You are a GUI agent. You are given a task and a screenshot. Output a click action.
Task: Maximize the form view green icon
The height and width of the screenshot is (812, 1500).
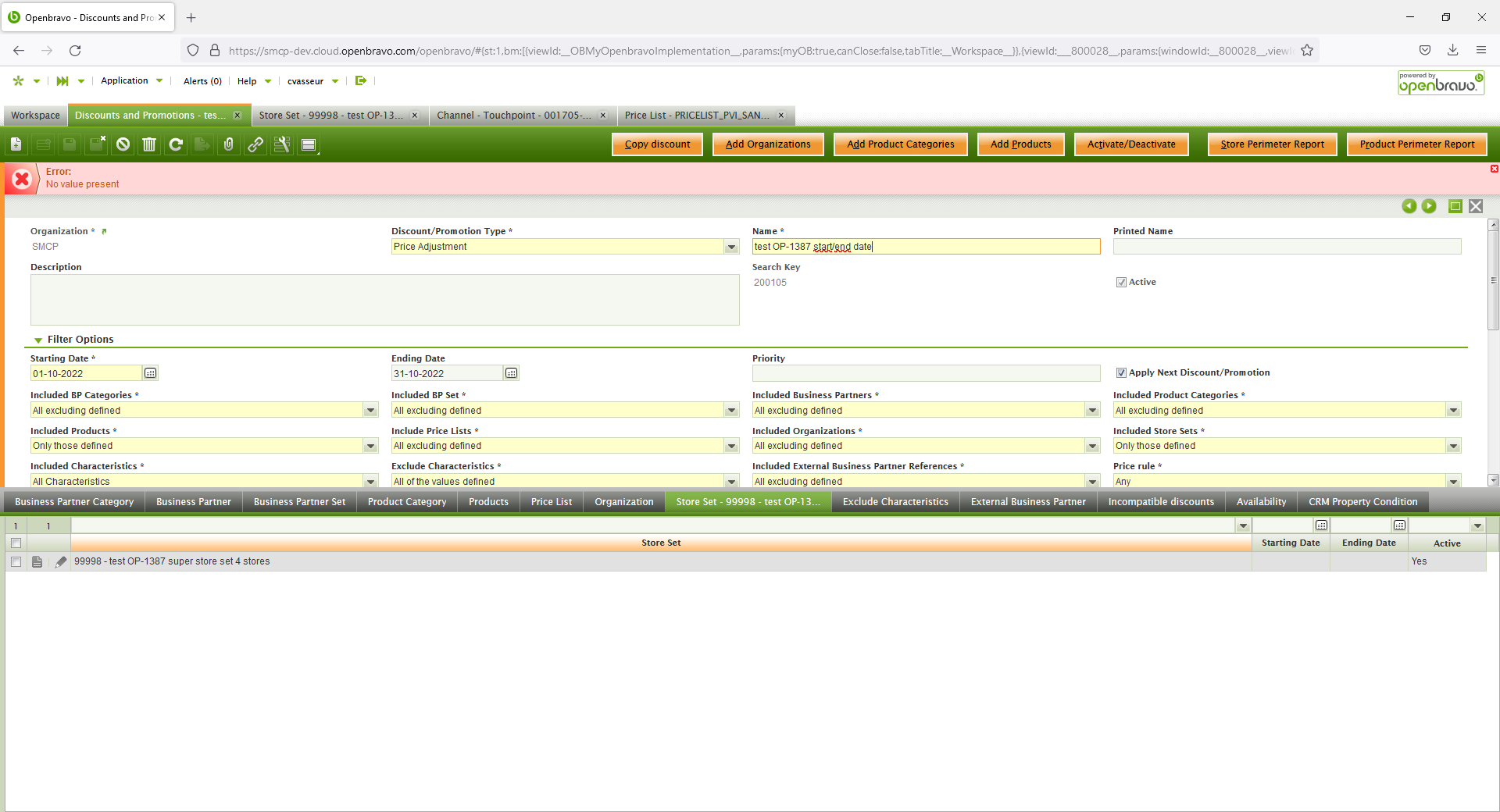(x=1455, y=206)
